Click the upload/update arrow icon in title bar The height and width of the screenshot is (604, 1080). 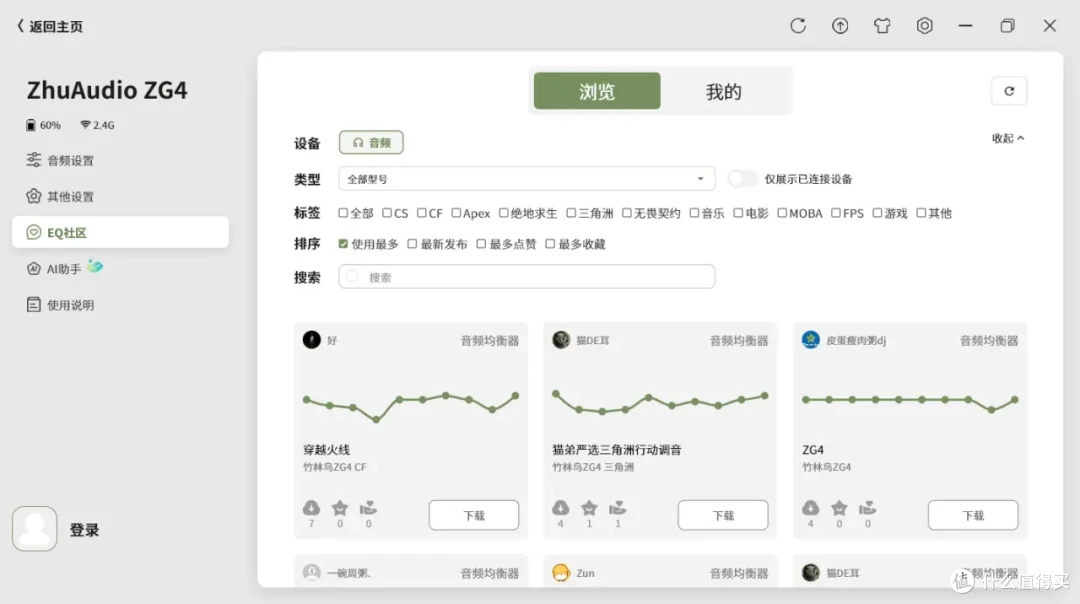tap(840, 26)
